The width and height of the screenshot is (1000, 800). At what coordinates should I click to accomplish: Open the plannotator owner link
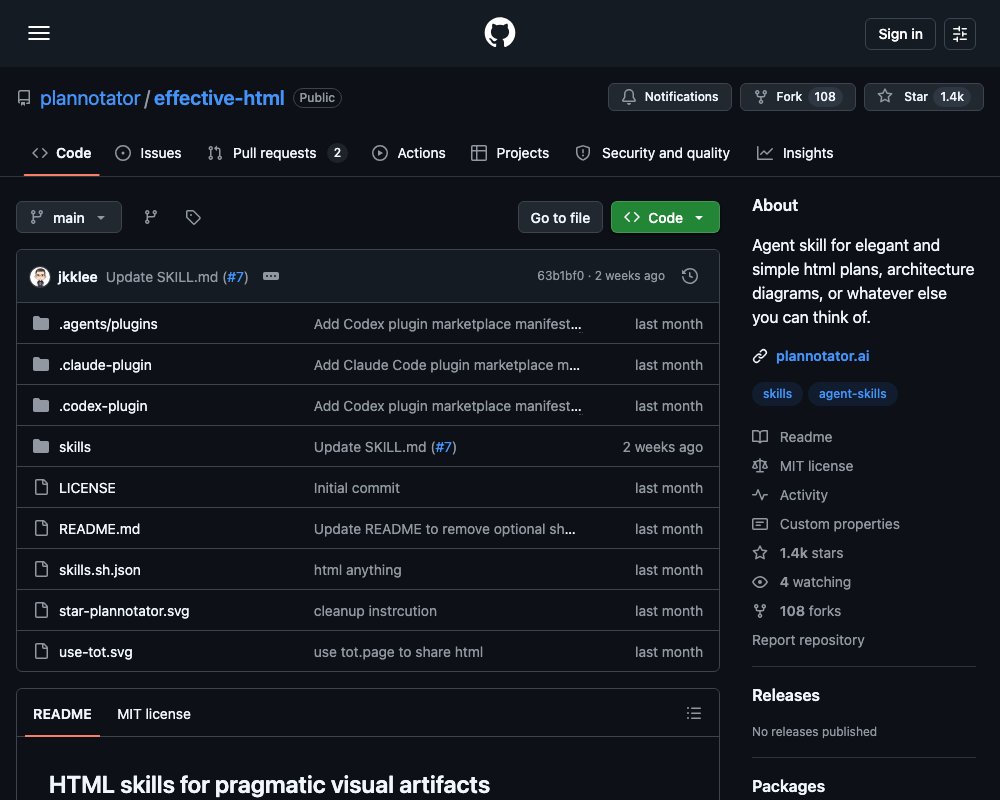[x=90, y=98]
